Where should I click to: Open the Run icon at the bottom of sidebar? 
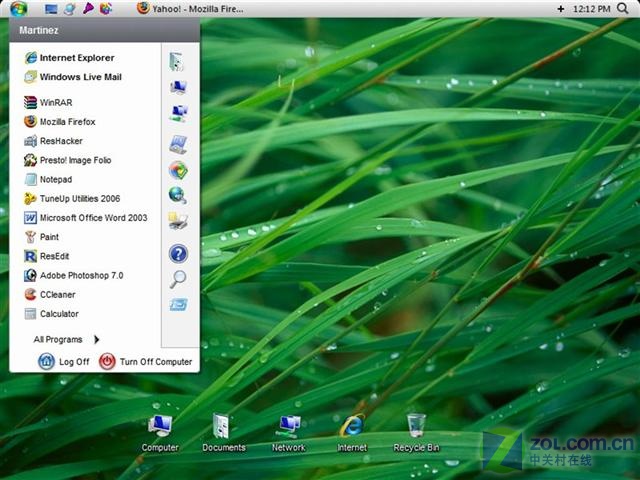coord(178,304)
